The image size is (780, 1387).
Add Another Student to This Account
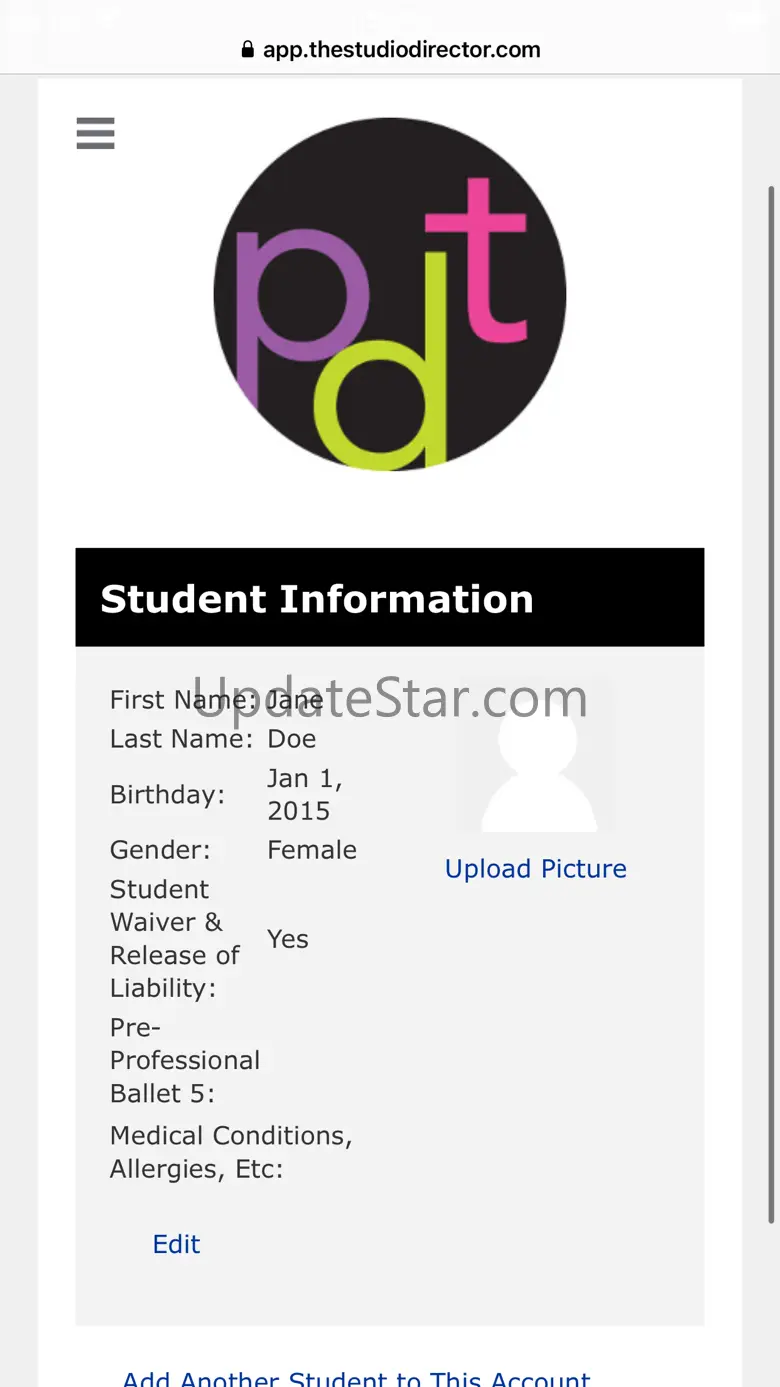(356, 1377)
